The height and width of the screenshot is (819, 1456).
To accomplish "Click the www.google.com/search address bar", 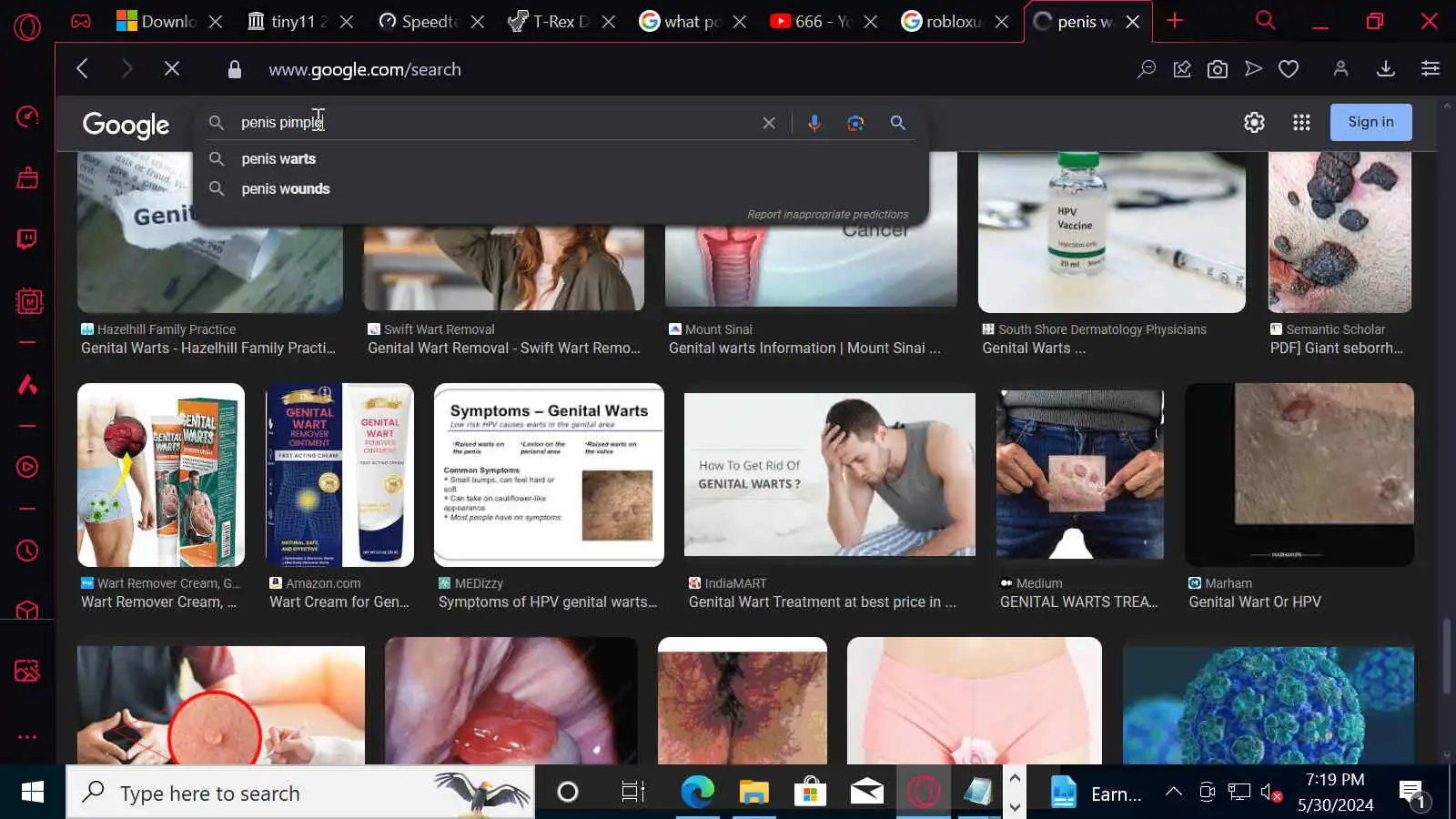I will coord(365,69).
